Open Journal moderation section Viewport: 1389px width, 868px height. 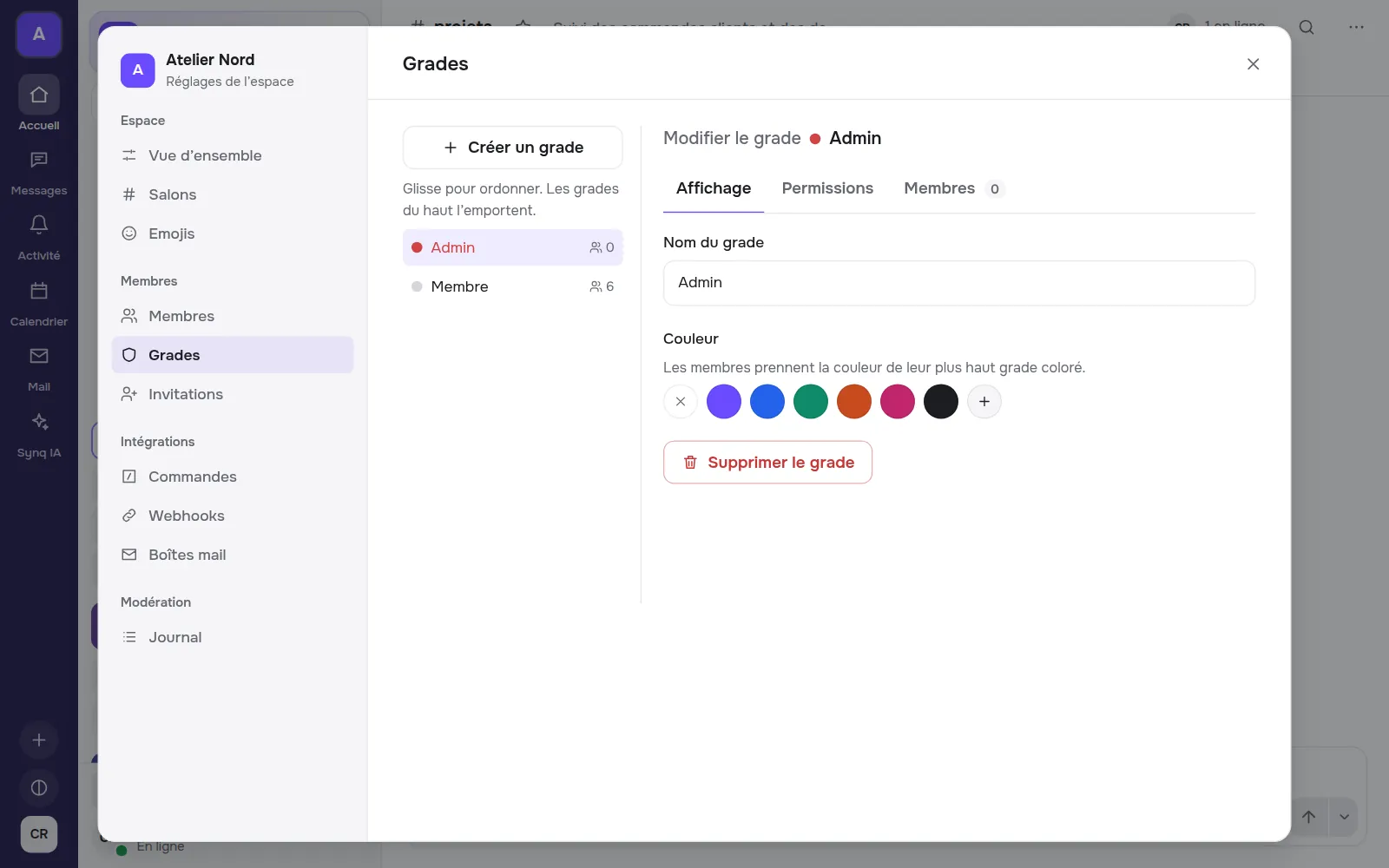[233, 637]
